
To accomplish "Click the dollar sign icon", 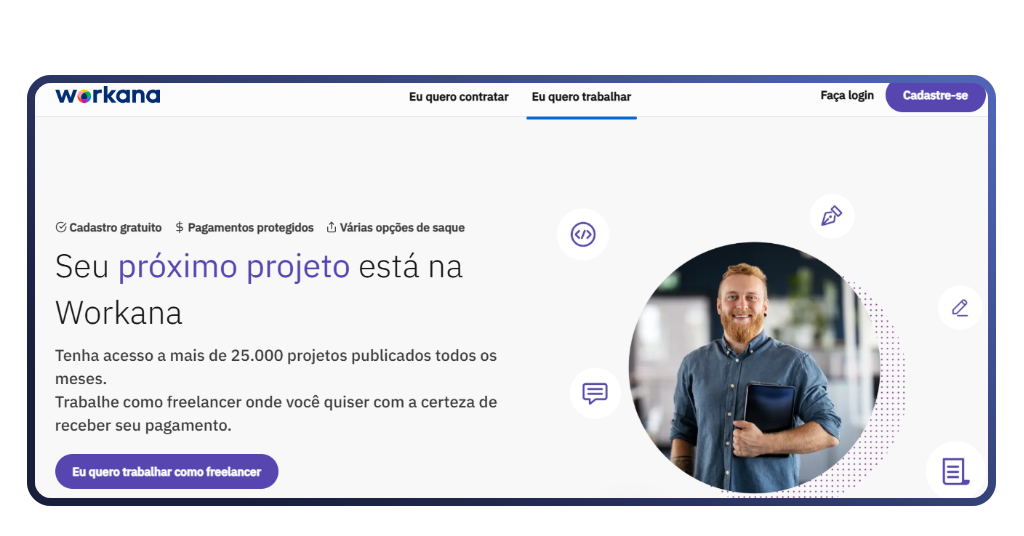I will [180, 227].
